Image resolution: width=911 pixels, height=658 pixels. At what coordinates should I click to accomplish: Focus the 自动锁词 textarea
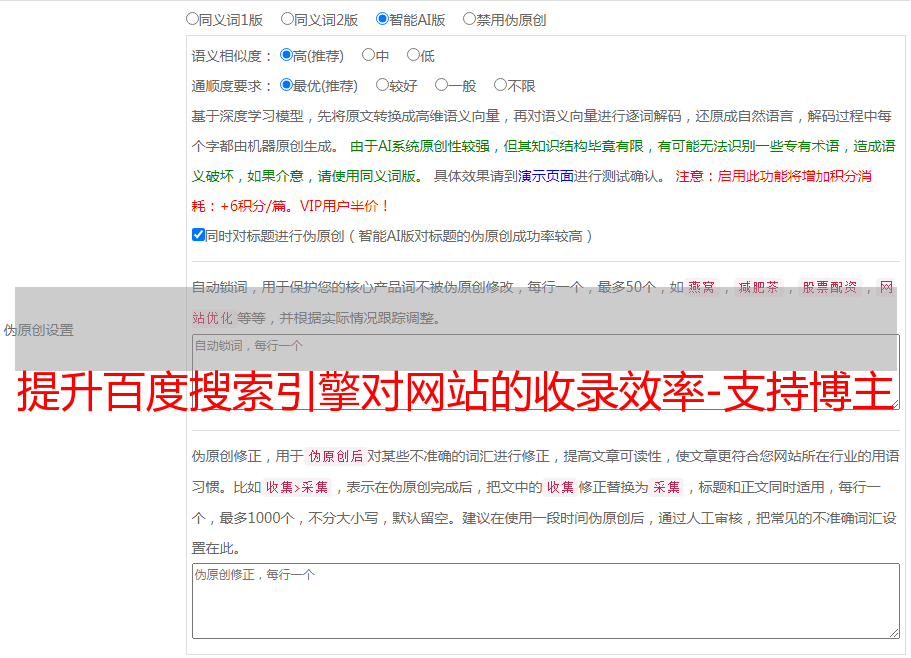546,372
